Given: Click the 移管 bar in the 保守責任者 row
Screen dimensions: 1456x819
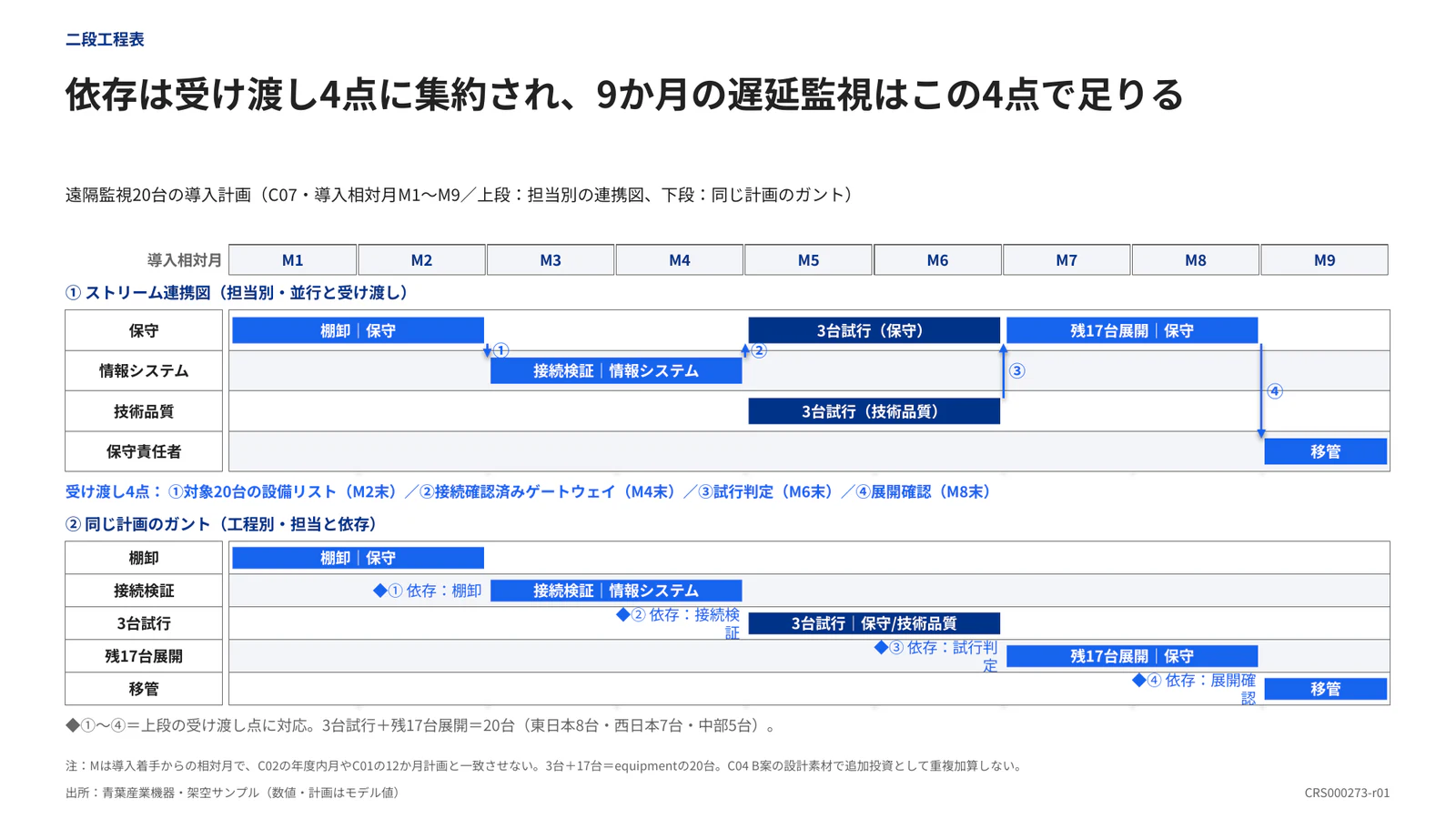Looking at the screenshot, I should click(1326, 451).
